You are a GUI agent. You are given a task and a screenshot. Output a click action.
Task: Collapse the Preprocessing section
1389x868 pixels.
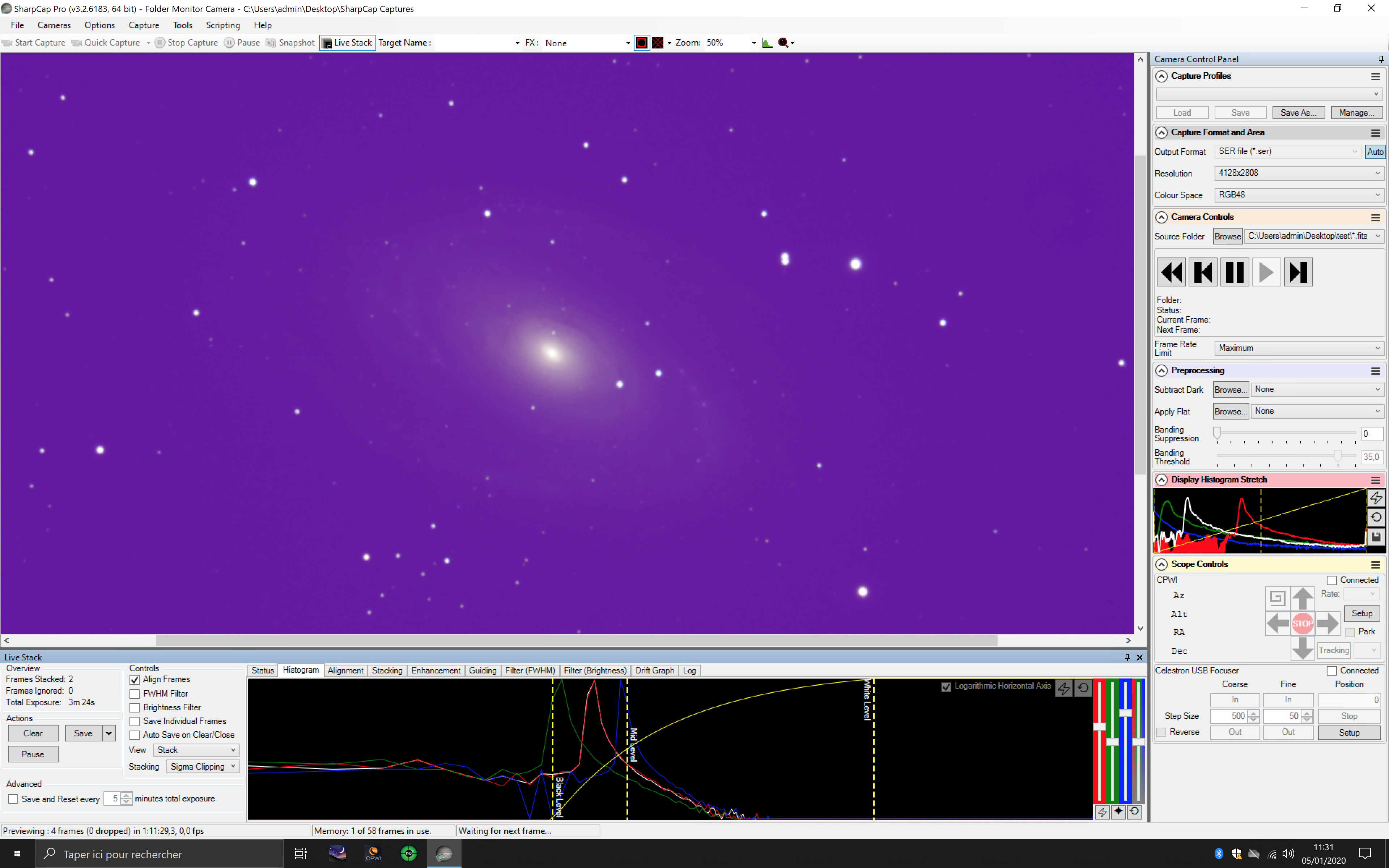(1162, 371)
